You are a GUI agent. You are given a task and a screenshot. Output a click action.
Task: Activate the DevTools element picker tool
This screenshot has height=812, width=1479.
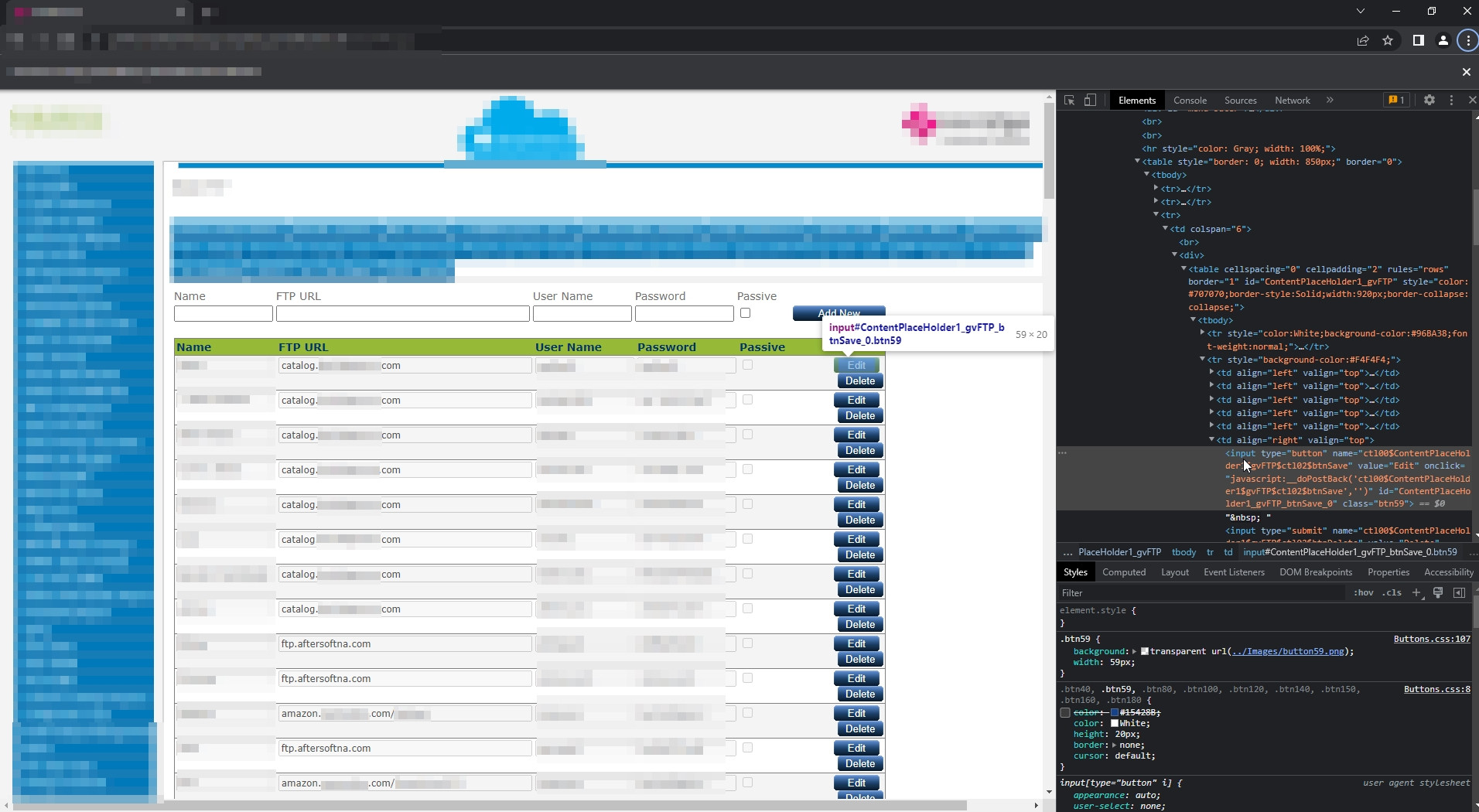(x=1070, y=101)
